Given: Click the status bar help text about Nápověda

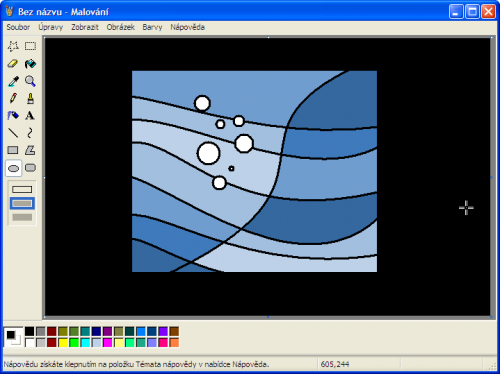Looking at the screenshot, I should pos(136,364).
